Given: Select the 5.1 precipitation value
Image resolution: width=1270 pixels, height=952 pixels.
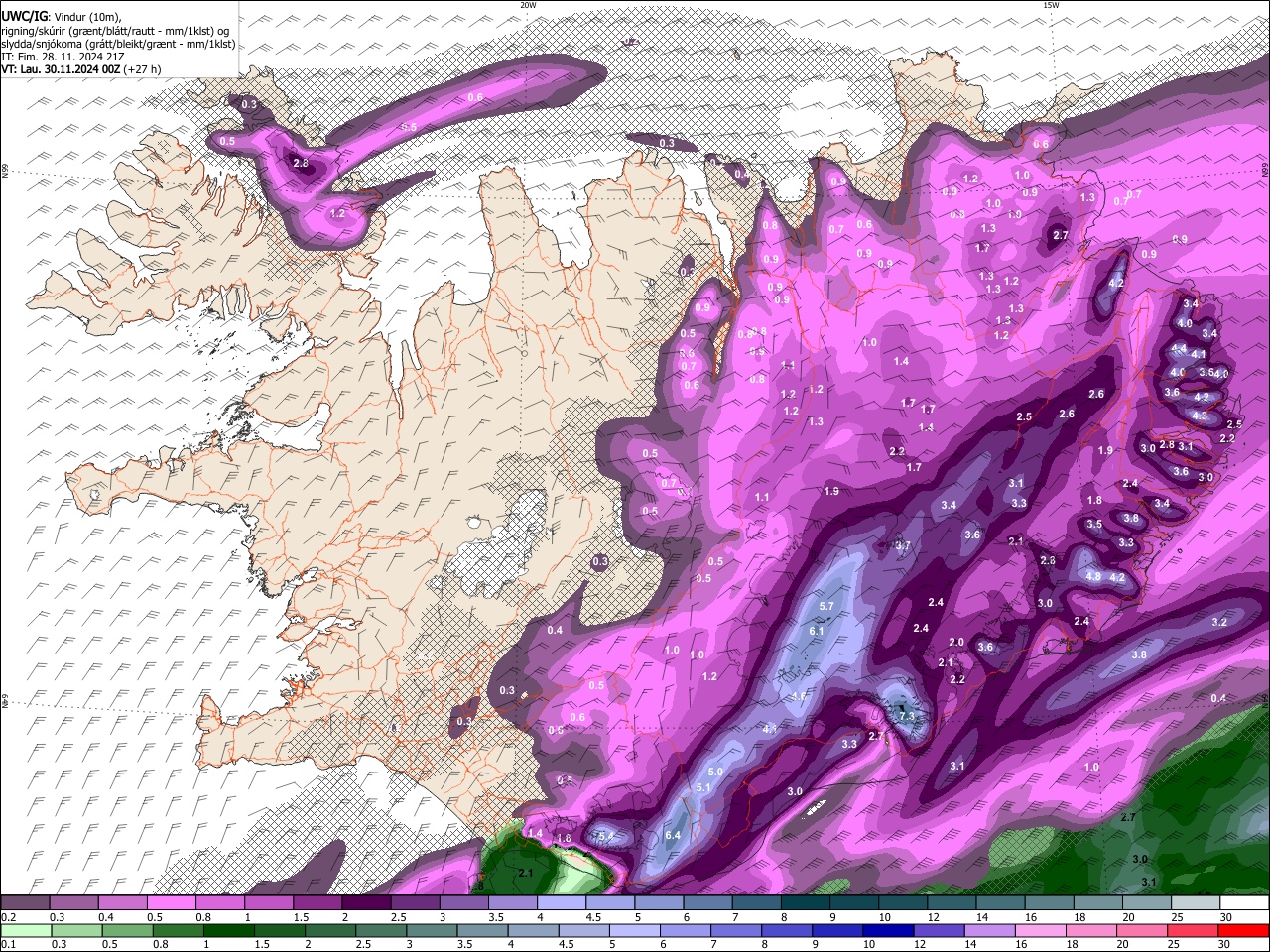Looking at the screenshot, I should click(704, 787).
